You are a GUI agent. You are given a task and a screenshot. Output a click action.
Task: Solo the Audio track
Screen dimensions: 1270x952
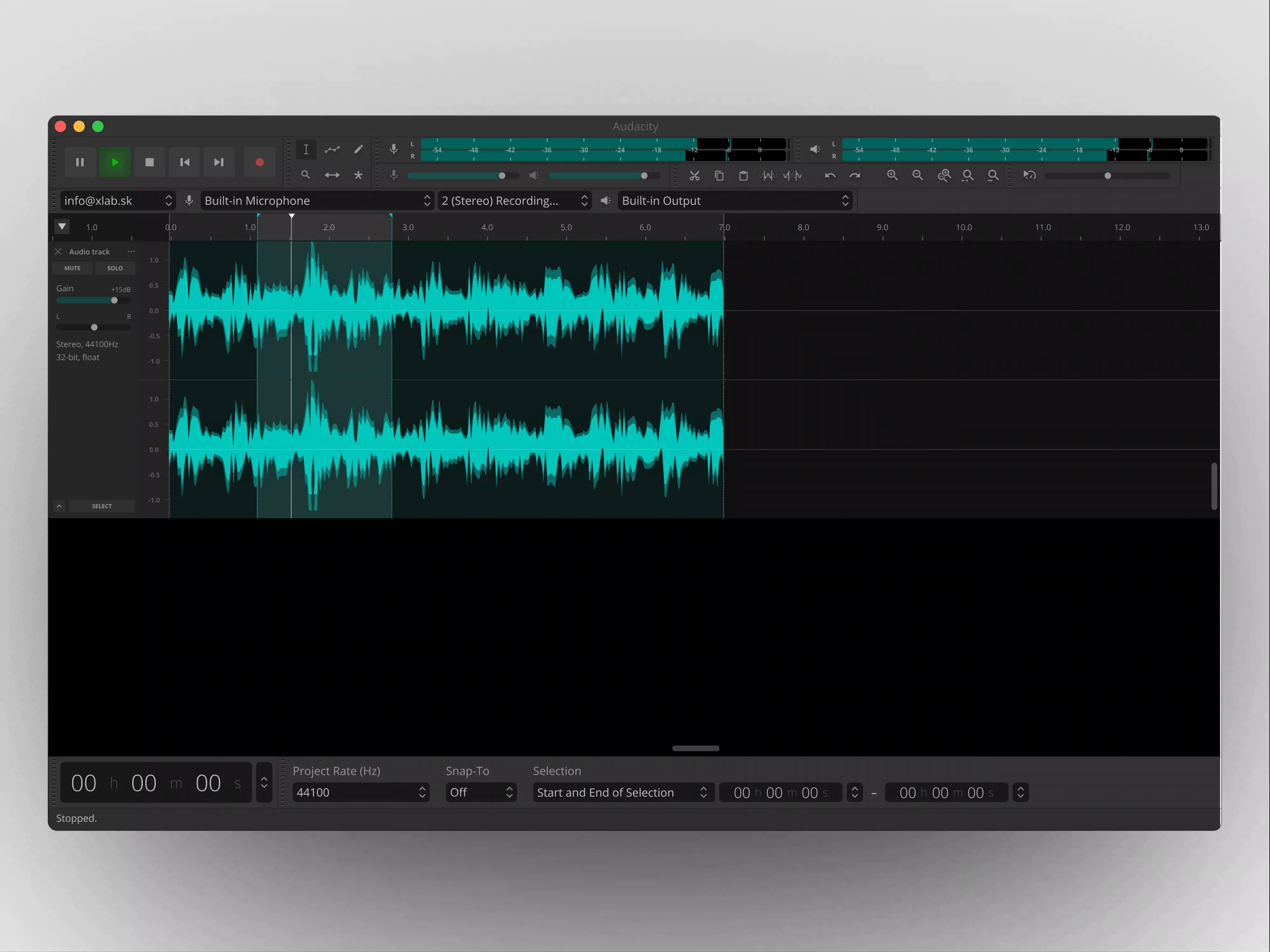115,268
